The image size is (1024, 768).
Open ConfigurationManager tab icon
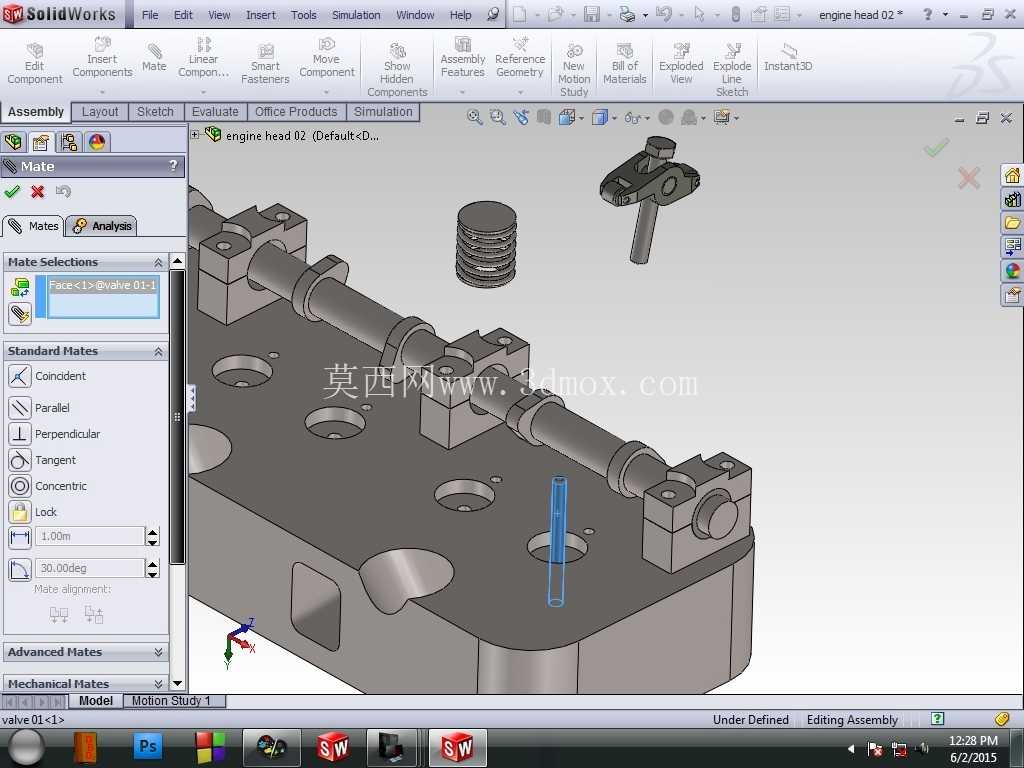pos(69,142)
